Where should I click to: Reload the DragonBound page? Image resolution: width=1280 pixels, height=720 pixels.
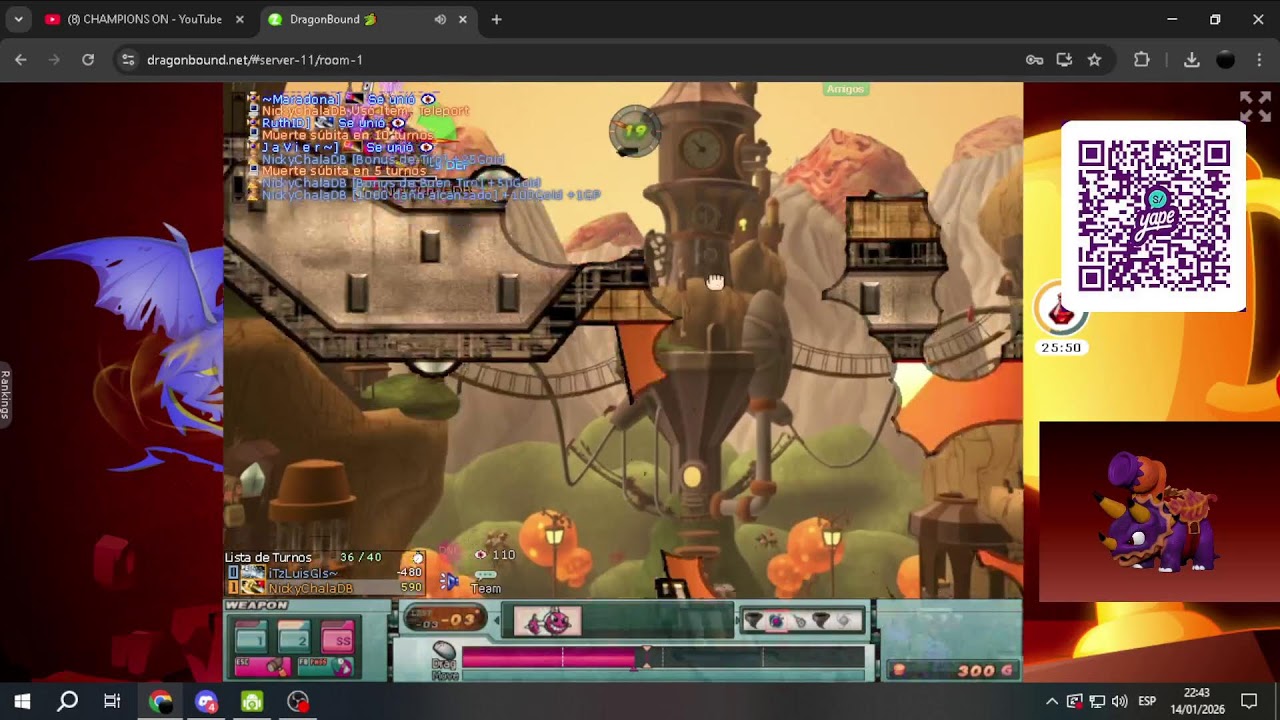click(x=88, y=60)
